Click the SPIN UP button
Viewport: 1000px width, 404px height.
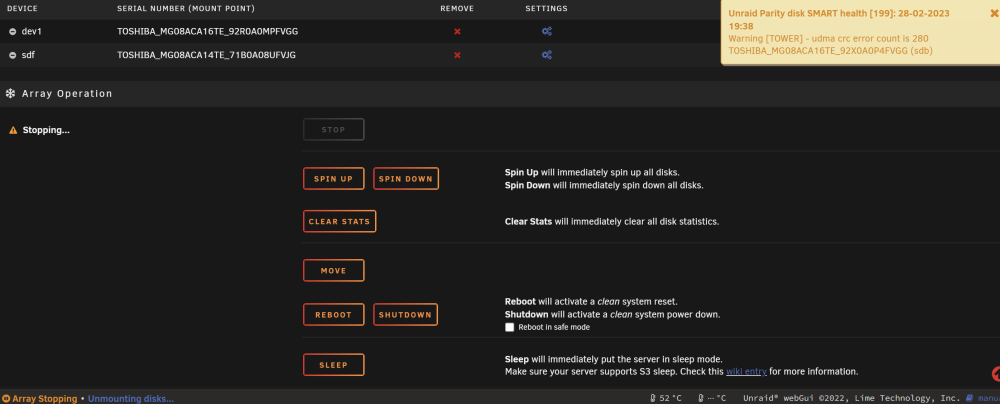pos(334,179)
